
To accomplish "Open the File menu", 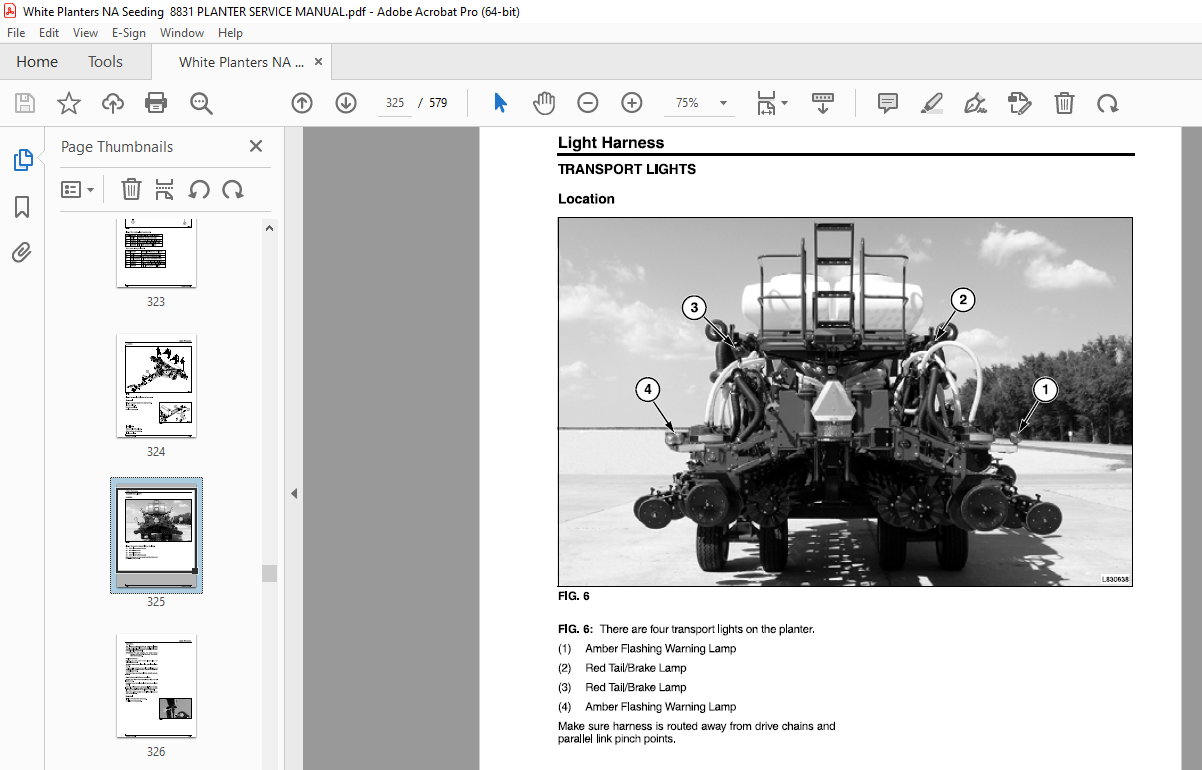I will 16,33.
